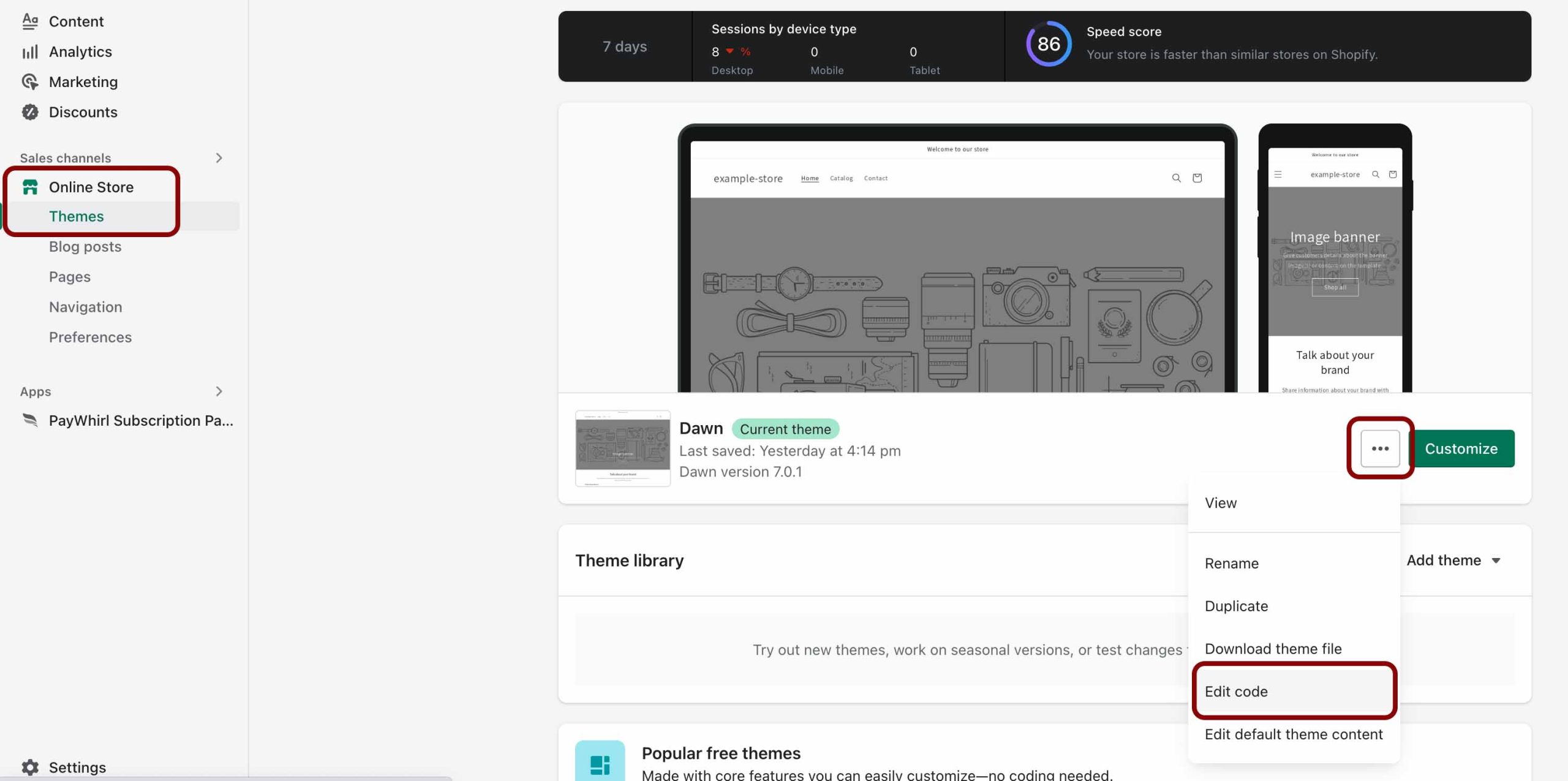Screen dimensions: 1568x781
Task: Click the Last saved timestamp text
Action: [790, 451]
